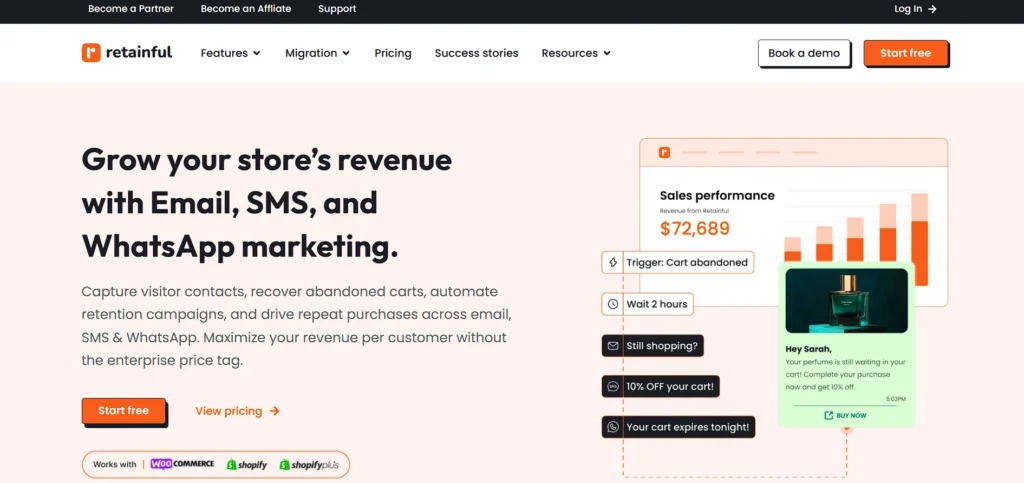Click the WhatsApp icon beside cart expires tonight

point(613,427)
